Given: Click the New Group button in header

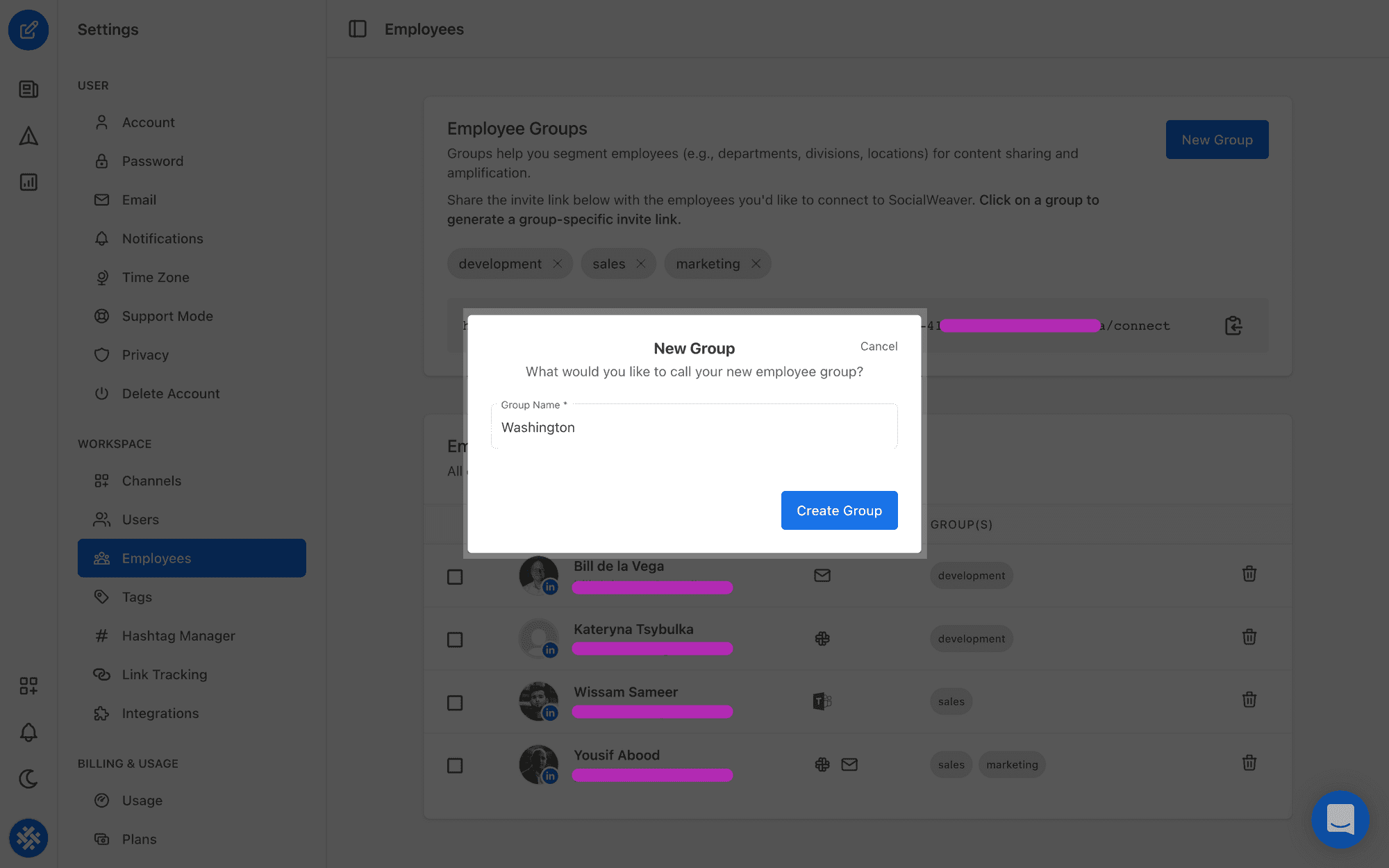Looking at the screenshot, I should click(1217, 140).
